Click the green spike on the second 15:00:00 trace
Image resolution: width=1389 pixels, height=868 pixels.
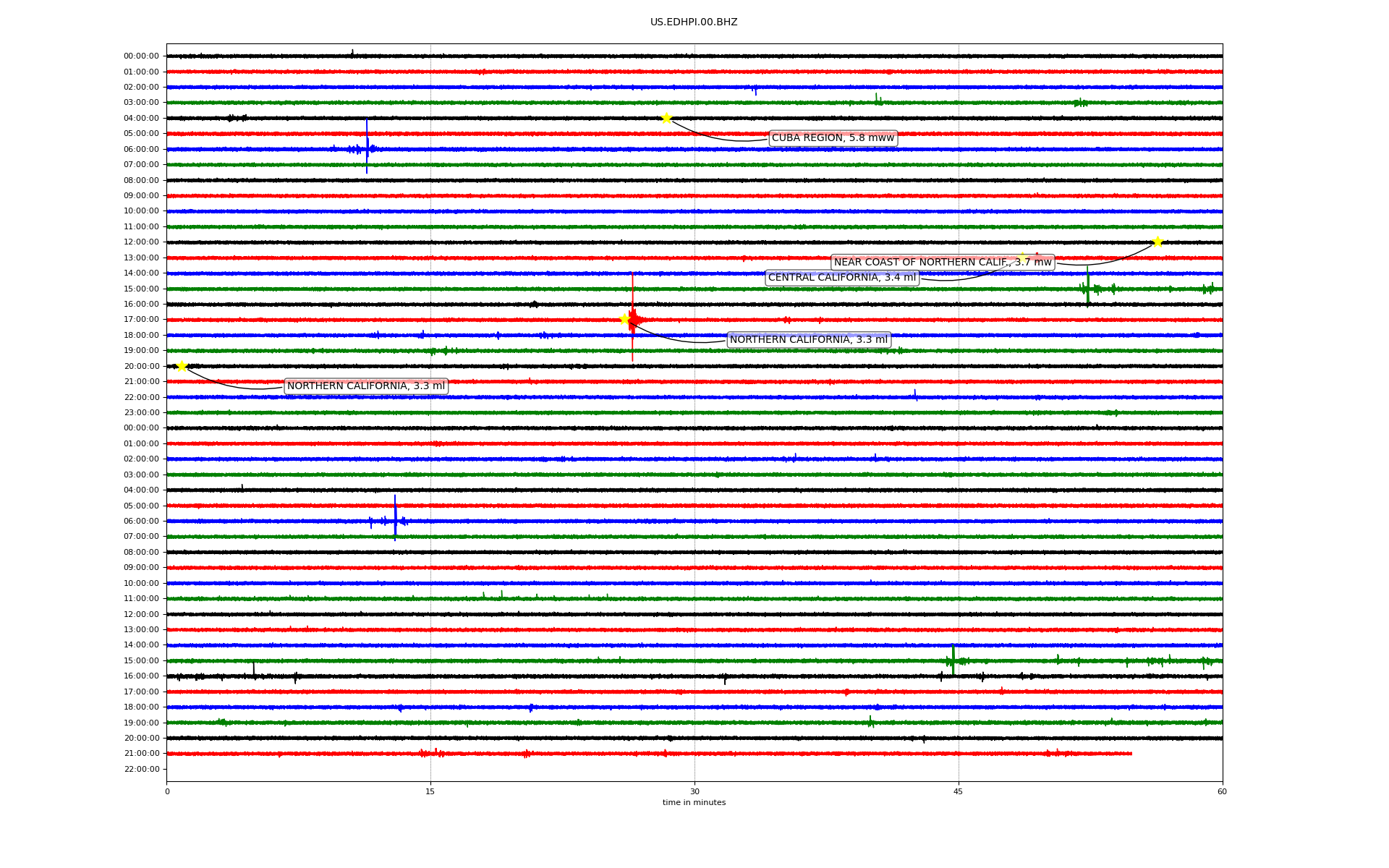click(953, 658)
